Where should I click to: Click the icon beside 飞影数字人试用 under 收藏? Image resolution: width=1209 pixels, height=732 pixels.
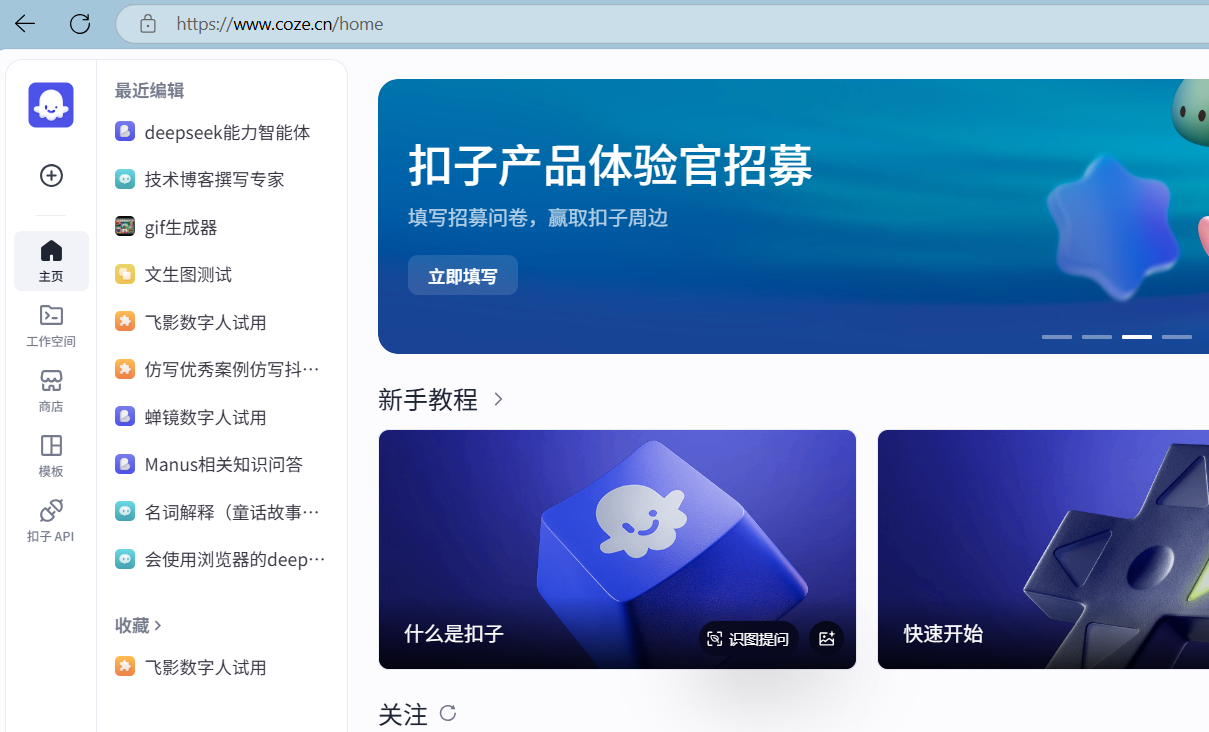pos(125,666)
